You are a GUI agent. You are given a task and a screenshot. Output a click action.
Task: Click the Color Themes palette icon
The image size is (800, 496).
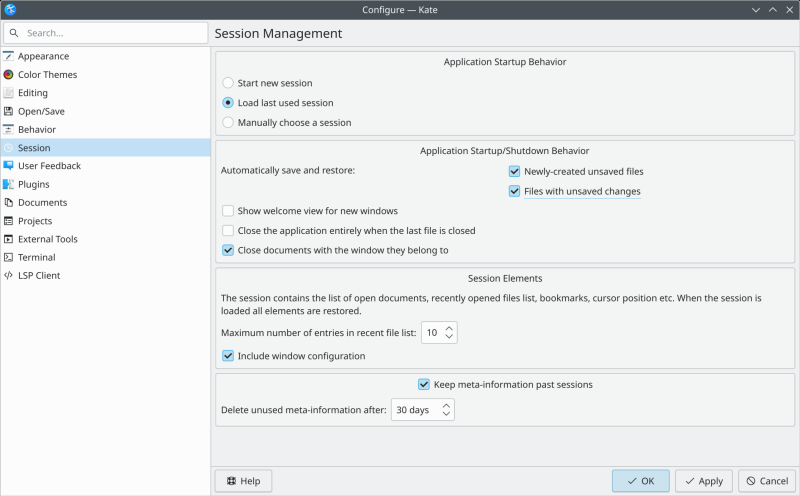(9, 74)
